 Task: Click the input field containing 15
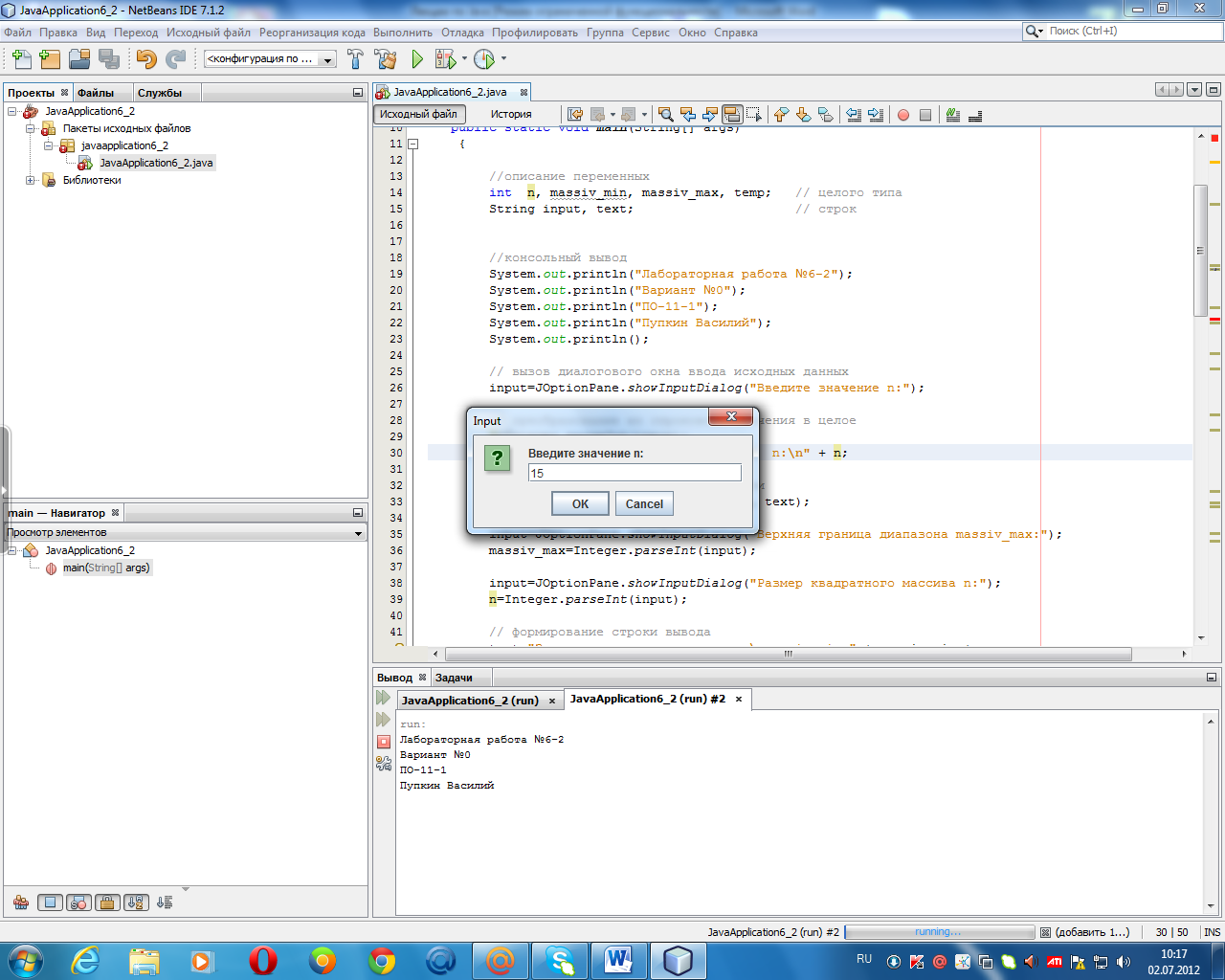click(x=634, y=473)
